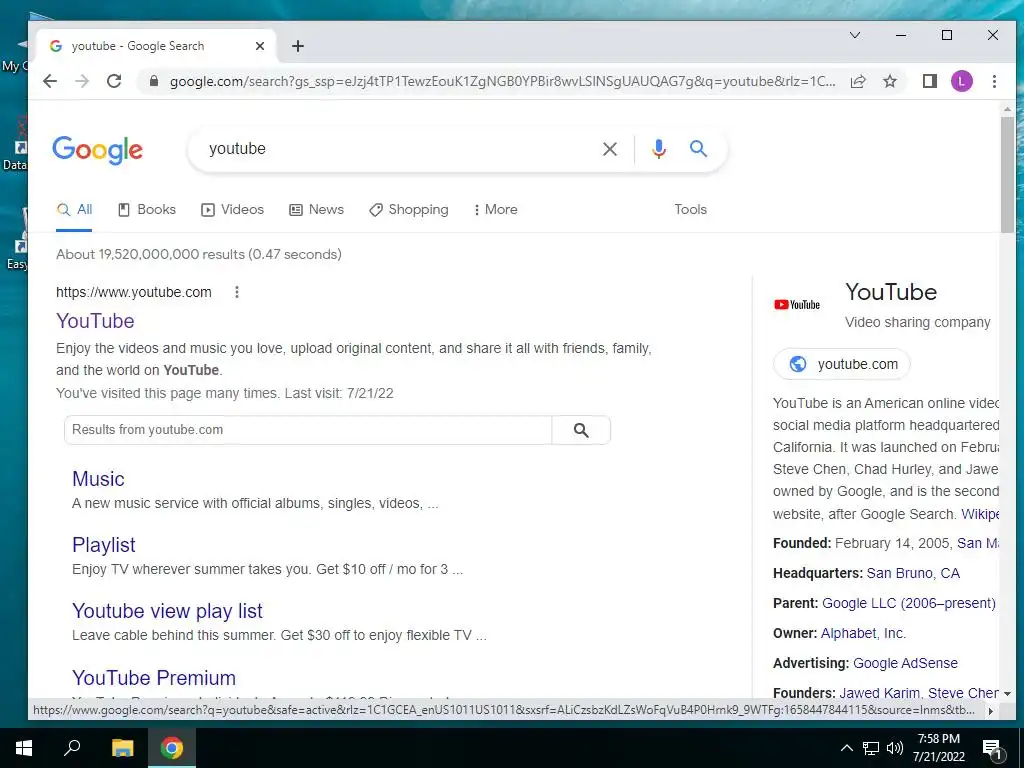Click the YouTube logo in knowledge panel
1024x768 pixels.
pos(797,304)
